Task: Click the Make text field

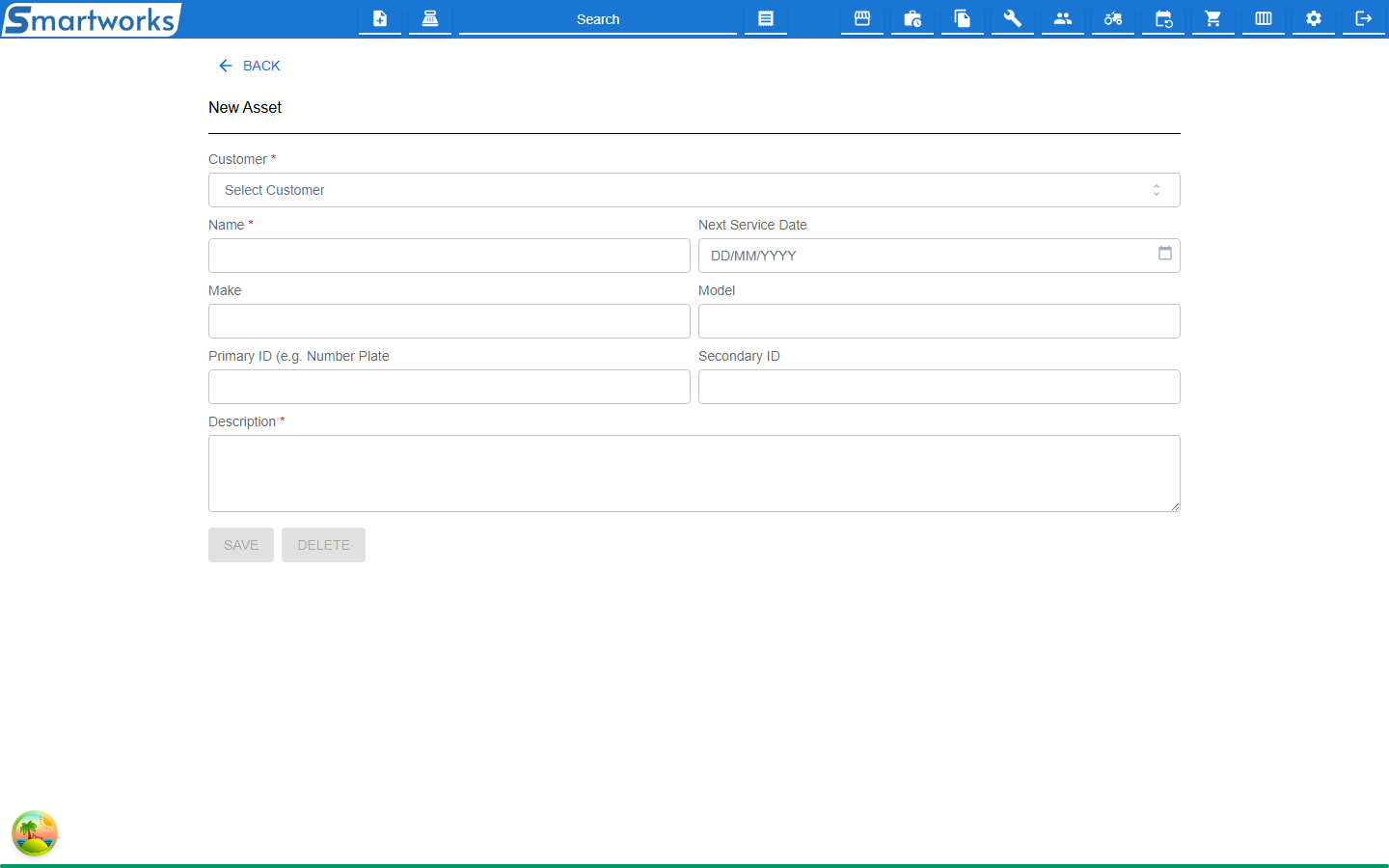Action: tap(449, 321)
